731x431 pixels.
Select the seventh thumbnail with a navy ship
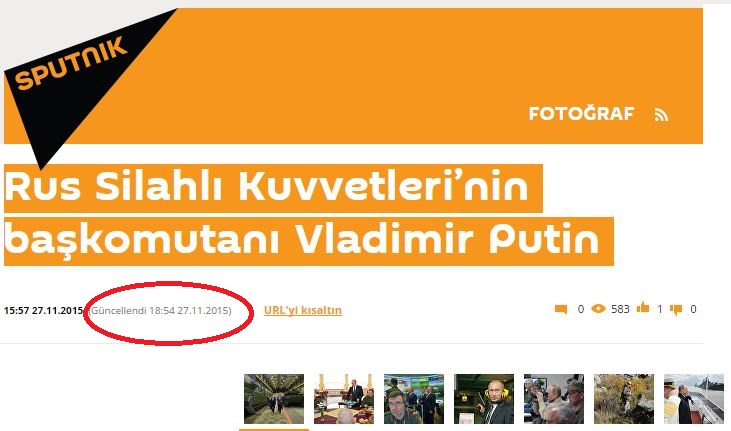(x=694, y=398)
